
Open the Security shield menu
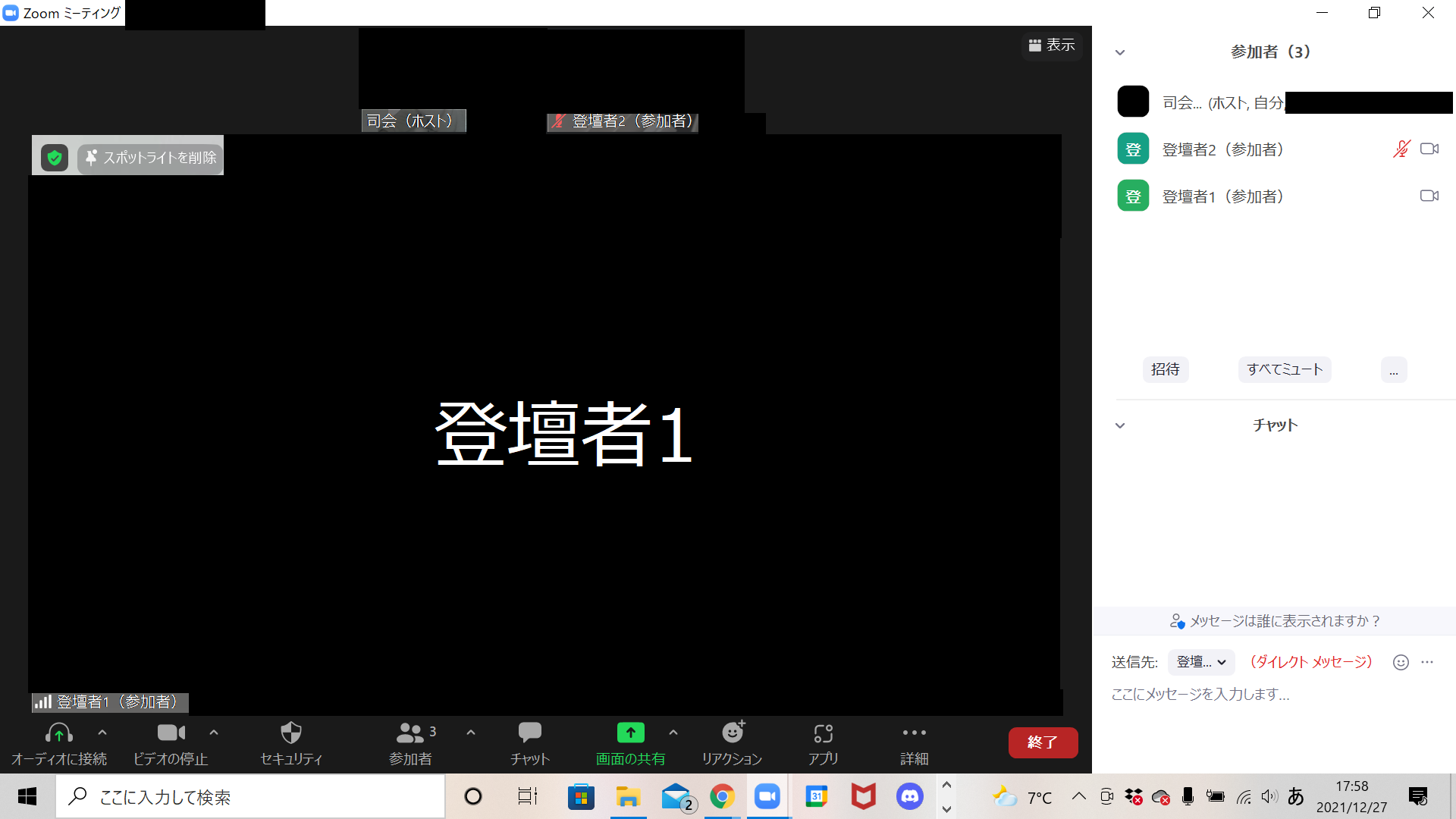[x=291, y=733]
